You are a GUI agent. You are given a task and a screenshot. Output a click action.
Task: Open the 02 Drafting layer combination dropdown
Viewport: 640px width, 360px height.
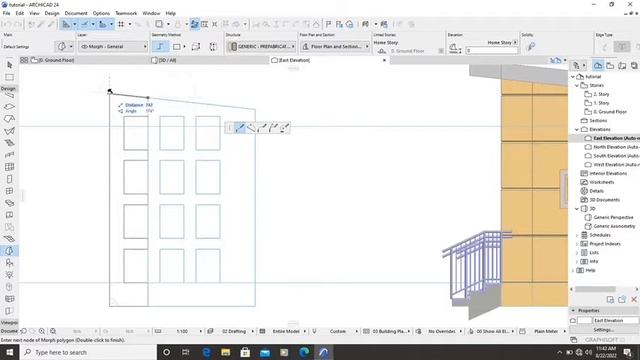234,331
